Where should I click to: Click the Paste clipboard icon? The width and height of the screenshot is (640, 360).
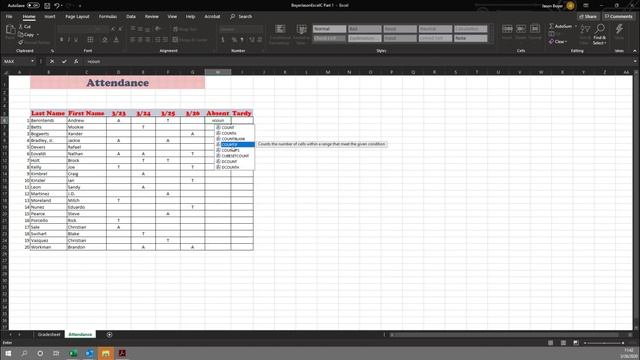coord(10,30)
